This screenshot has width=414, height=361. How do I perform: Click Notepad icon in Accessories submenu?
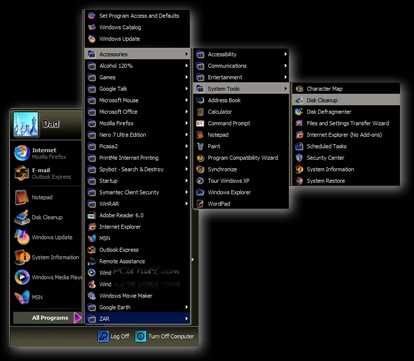(200, 135)
